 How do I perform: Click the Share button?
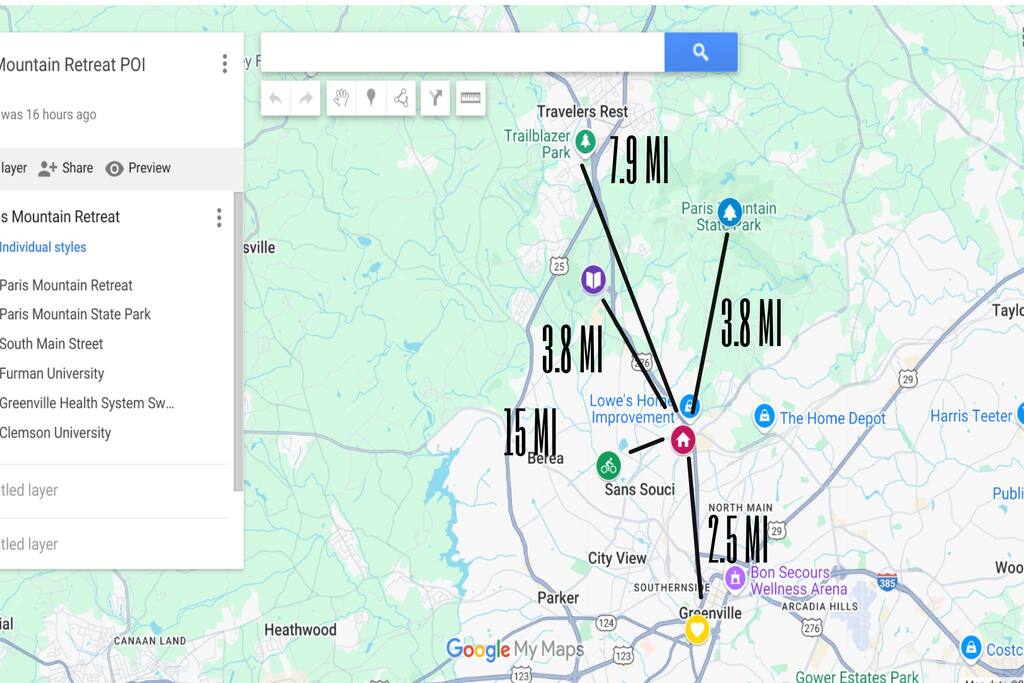point(66,168)
